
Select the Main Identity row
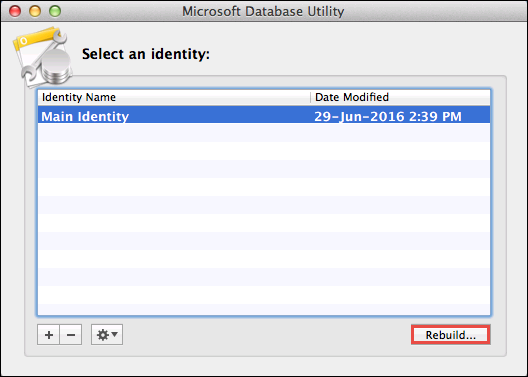coord(264,115)
